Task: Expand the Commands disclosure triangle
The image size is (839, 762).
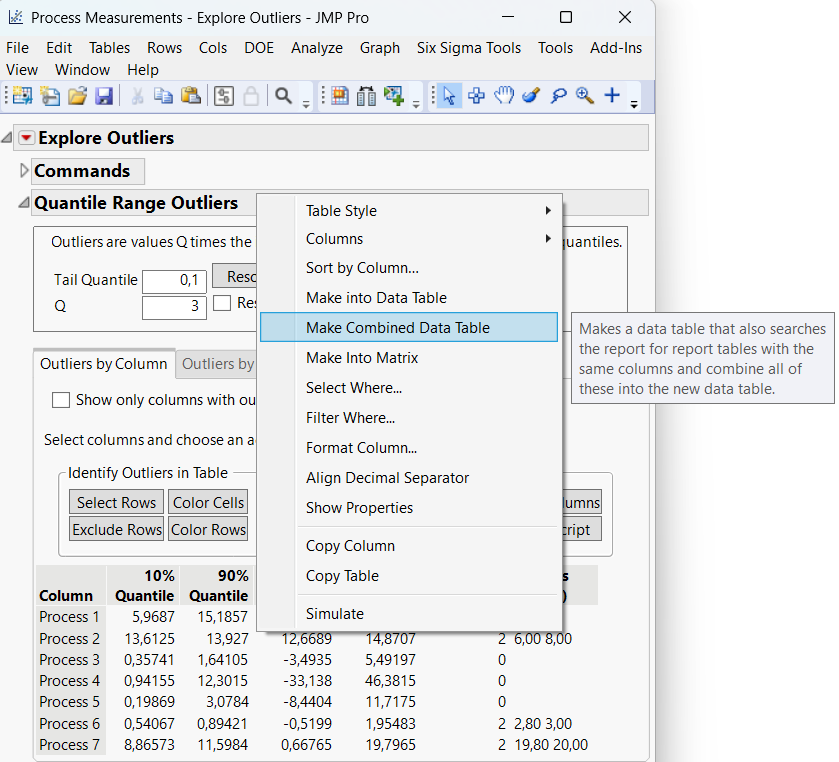Action: (x=23, y=171)
